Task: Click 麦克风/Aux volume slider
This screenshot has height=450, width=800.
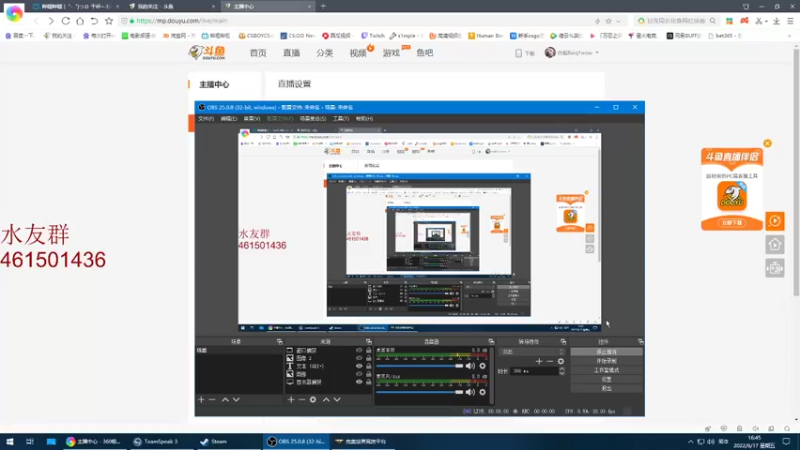Action: click(x=419, y=392)
